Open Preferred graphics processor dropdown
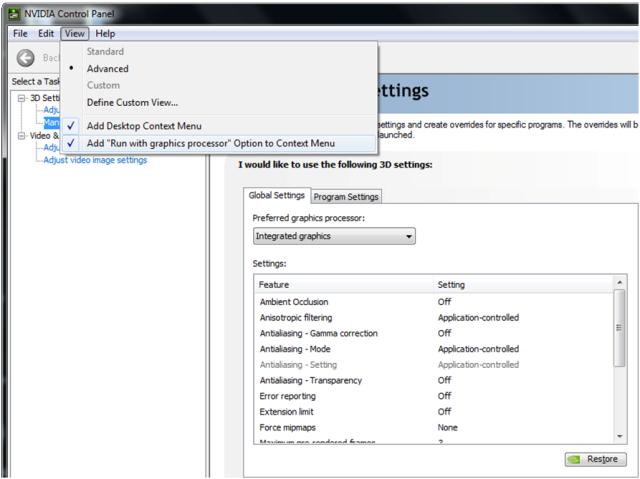The image size is (640, 479). pyautogui.click(x=334, y=236)
